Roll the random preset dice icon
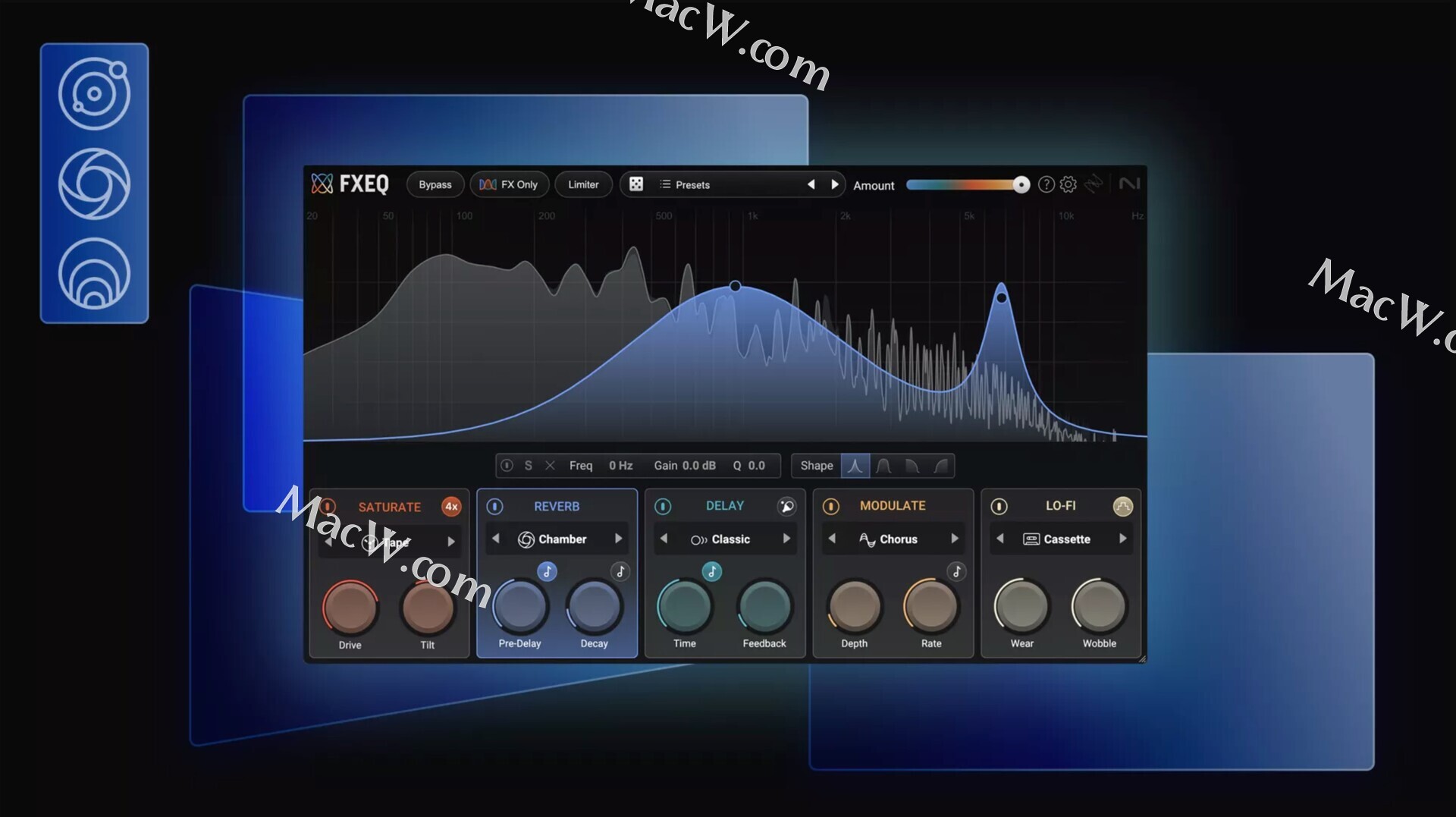Image resolution: width=1456 pixels, height=817 pixels. 636,184
